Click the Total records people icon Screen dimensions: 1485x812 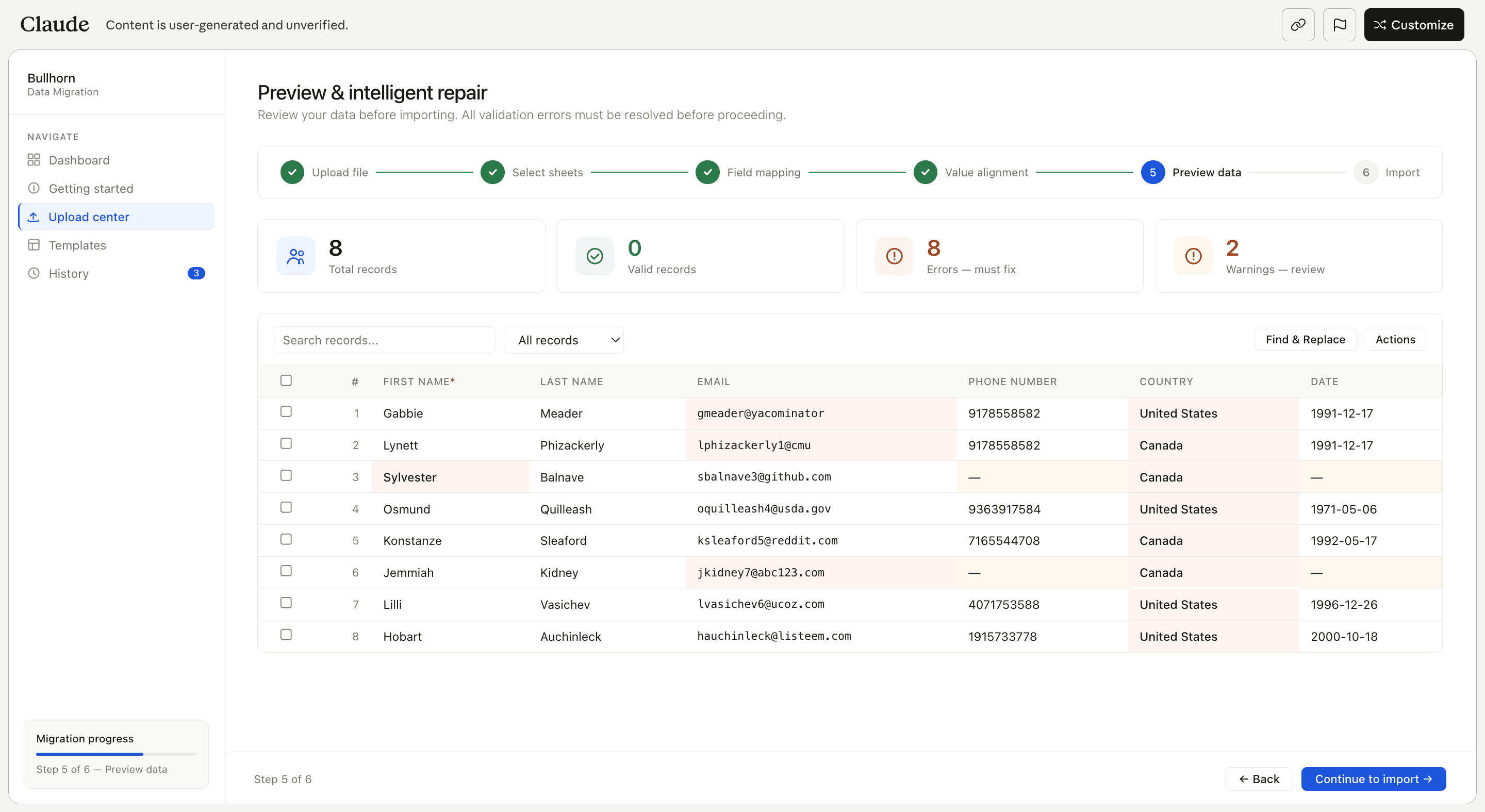click(296, 256)
